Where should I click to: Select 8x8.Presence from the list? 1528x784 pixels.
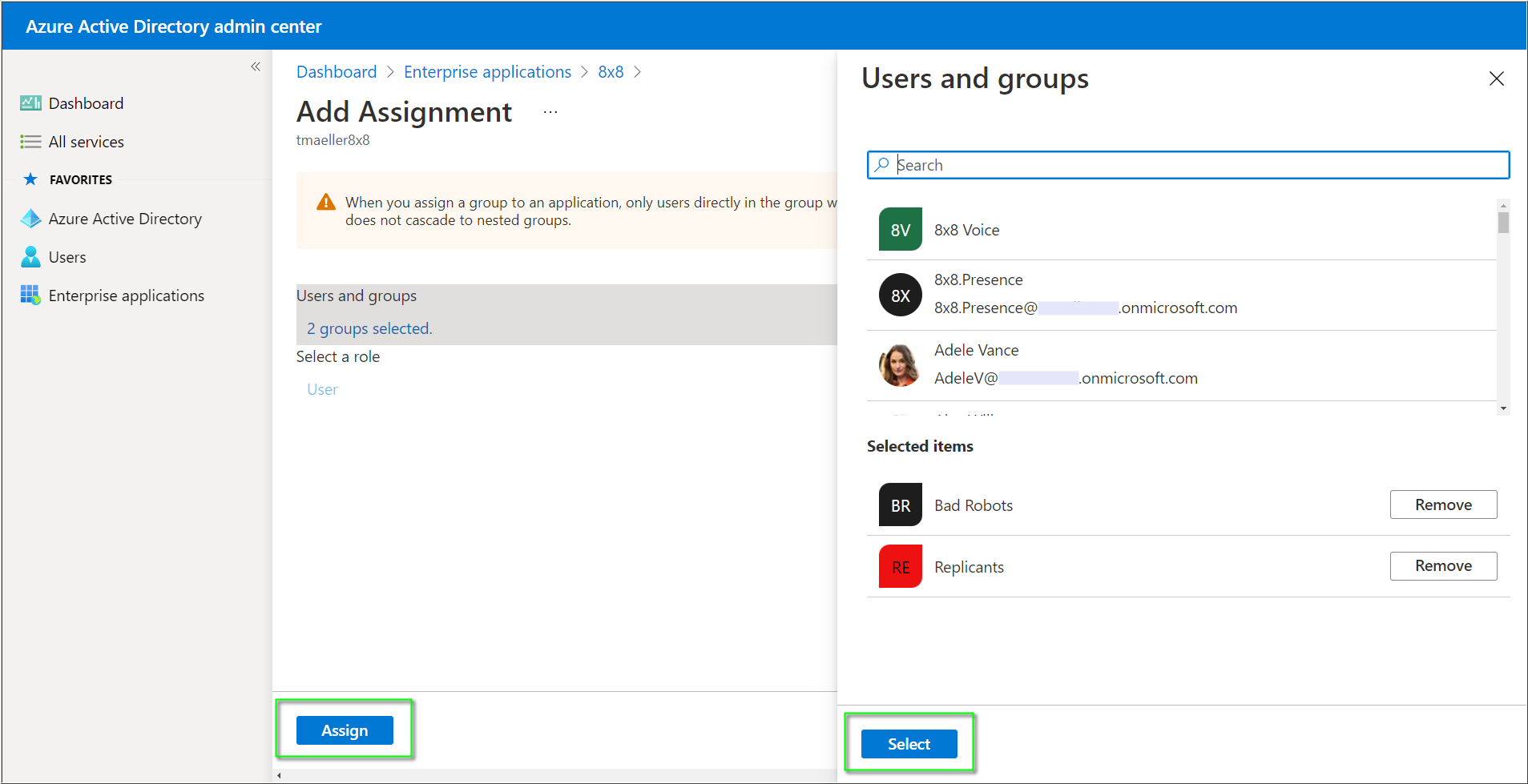(1182, 295)
